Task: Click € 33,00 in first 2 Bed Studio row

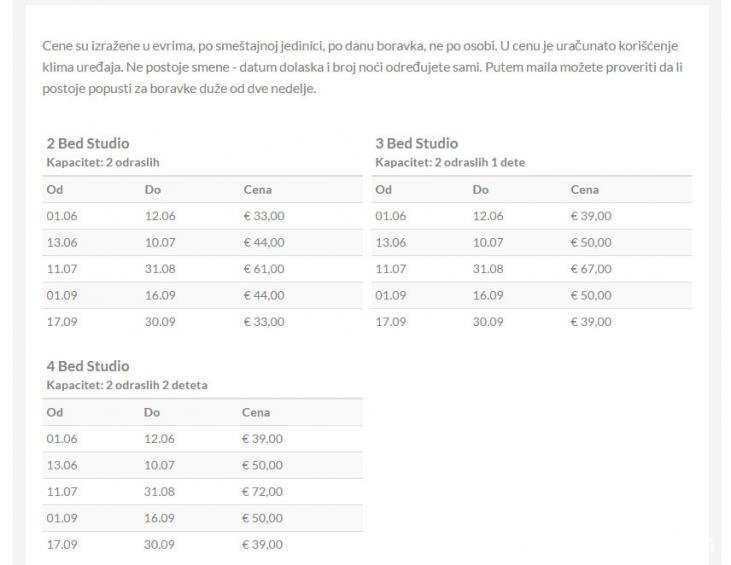Action: click(x=264, y=216)
